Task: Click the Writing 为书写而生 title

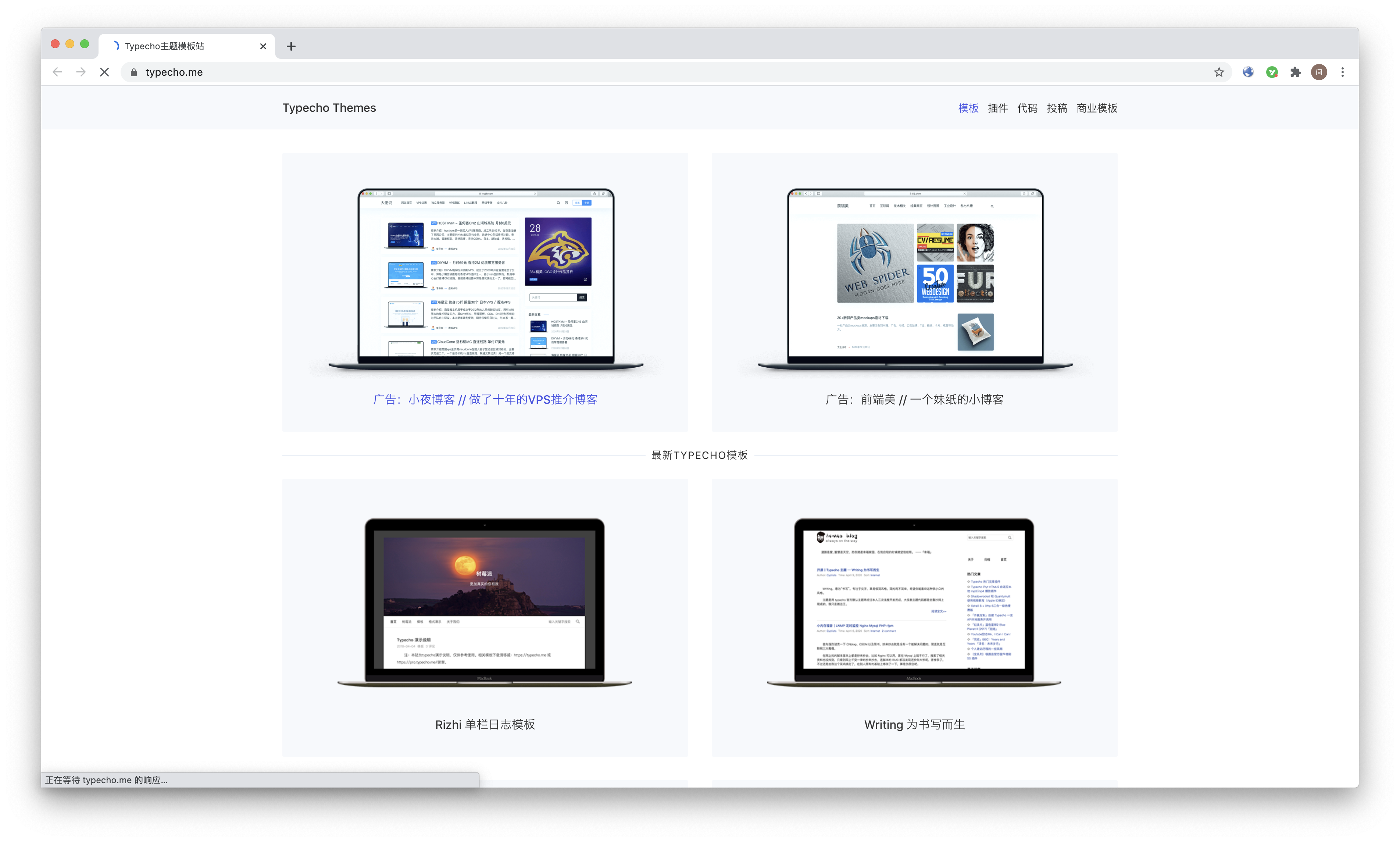Action: 914,725
